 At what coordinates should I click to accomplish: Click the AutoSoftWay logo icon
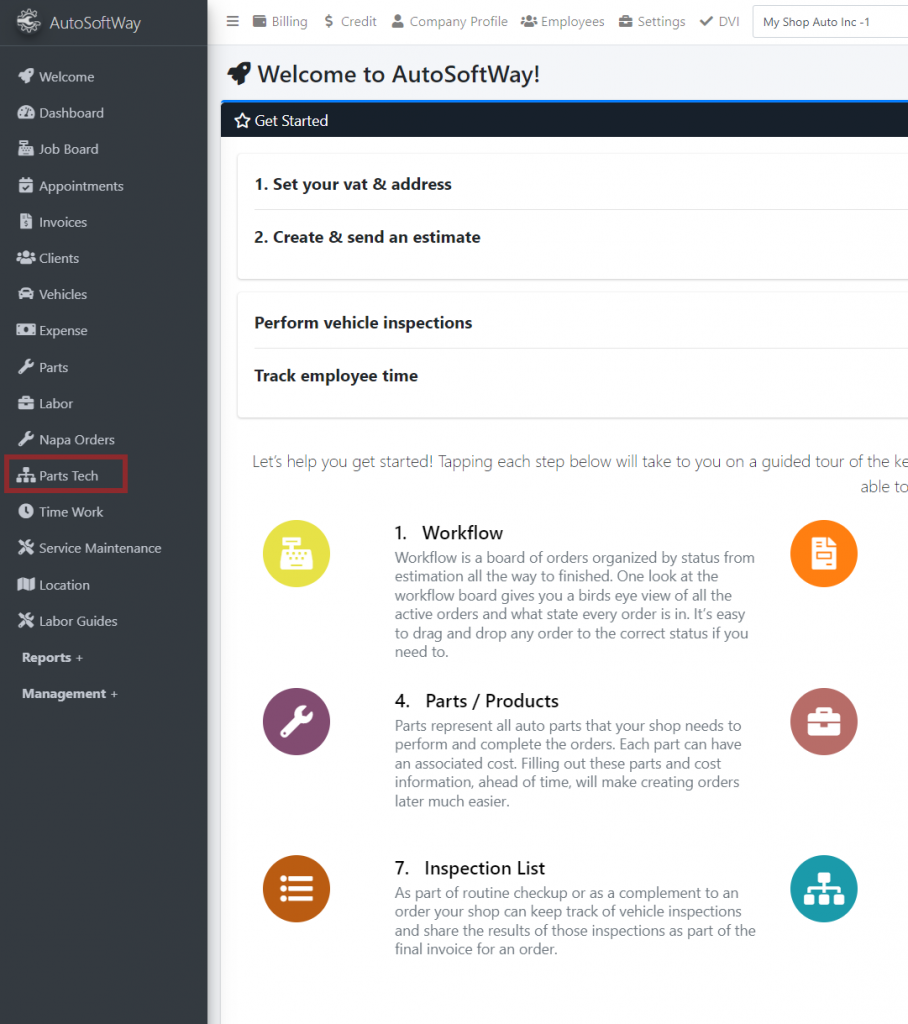click(28, 22)
